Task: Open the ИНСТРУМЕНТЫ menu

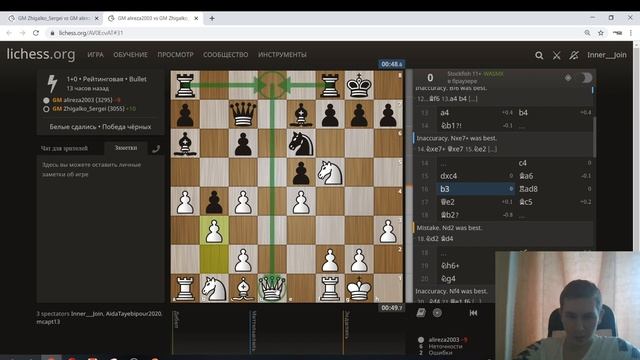Action: pyautogui.click(x=282, y=55)
